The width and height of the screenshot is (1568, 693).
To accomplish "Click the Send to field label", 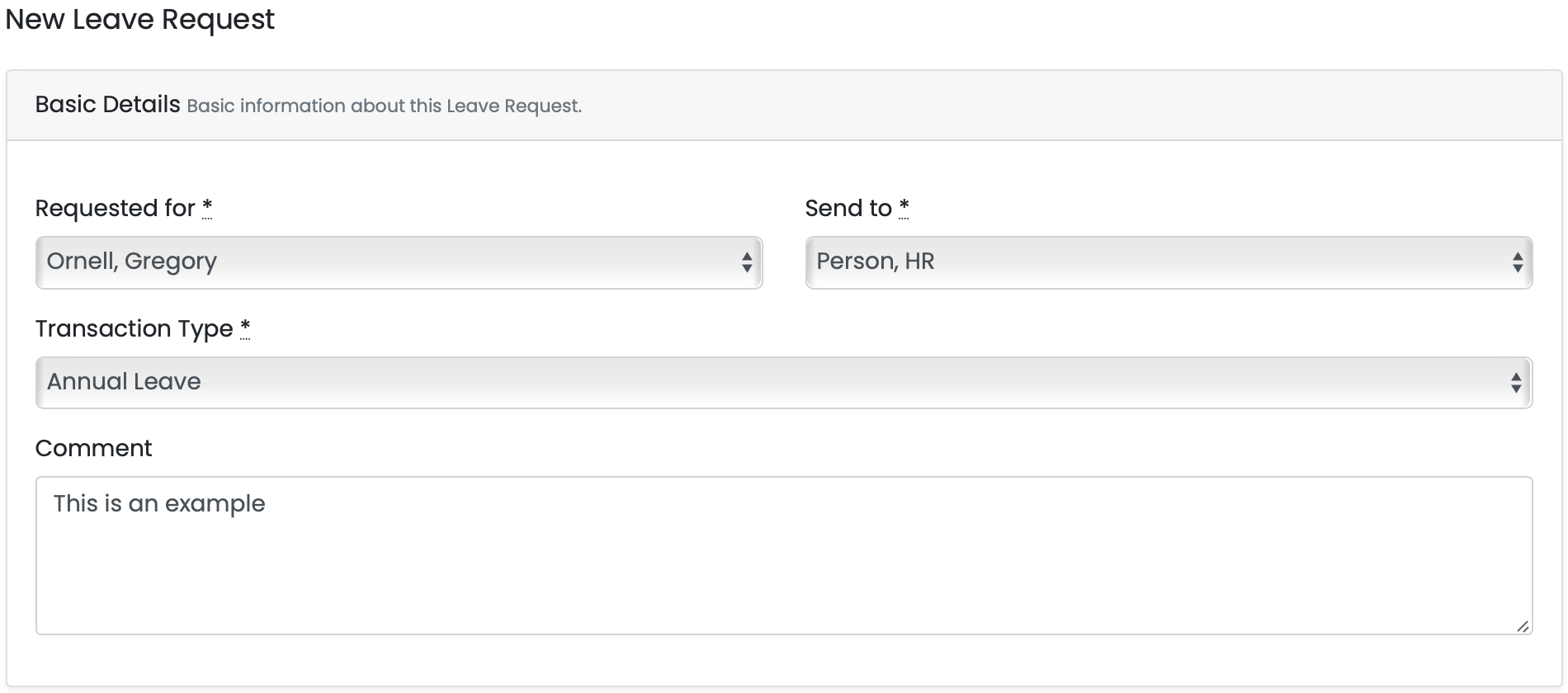I will tap(848, 208).
